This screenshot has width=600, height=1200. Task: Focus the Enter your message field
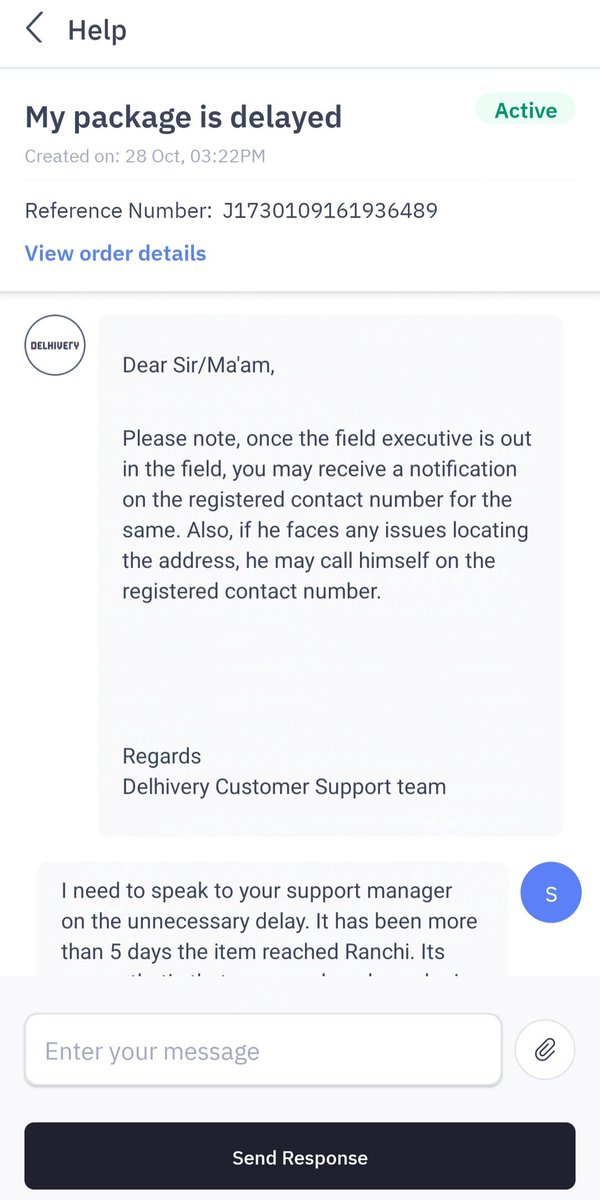click(263, 1050)
